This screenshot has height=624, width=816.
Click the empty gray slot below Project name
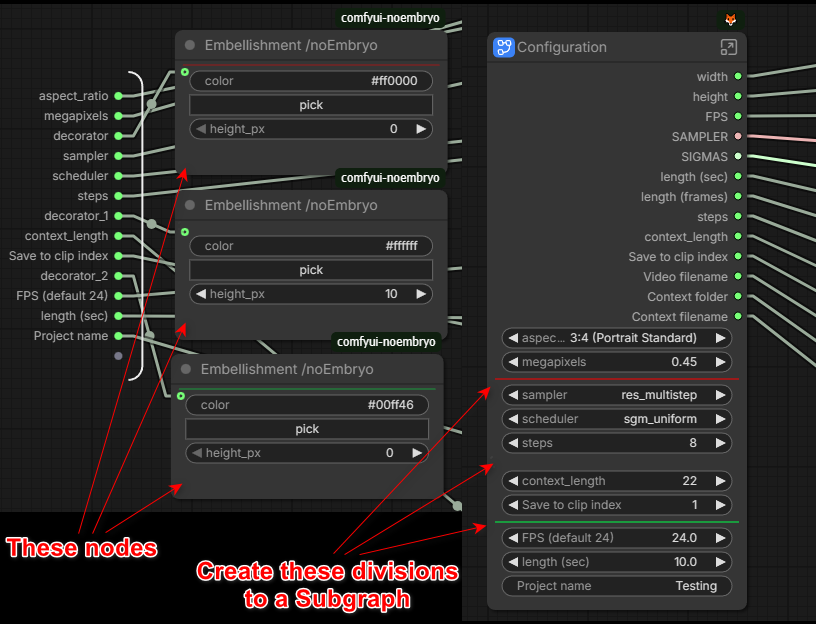click(119, 356)
